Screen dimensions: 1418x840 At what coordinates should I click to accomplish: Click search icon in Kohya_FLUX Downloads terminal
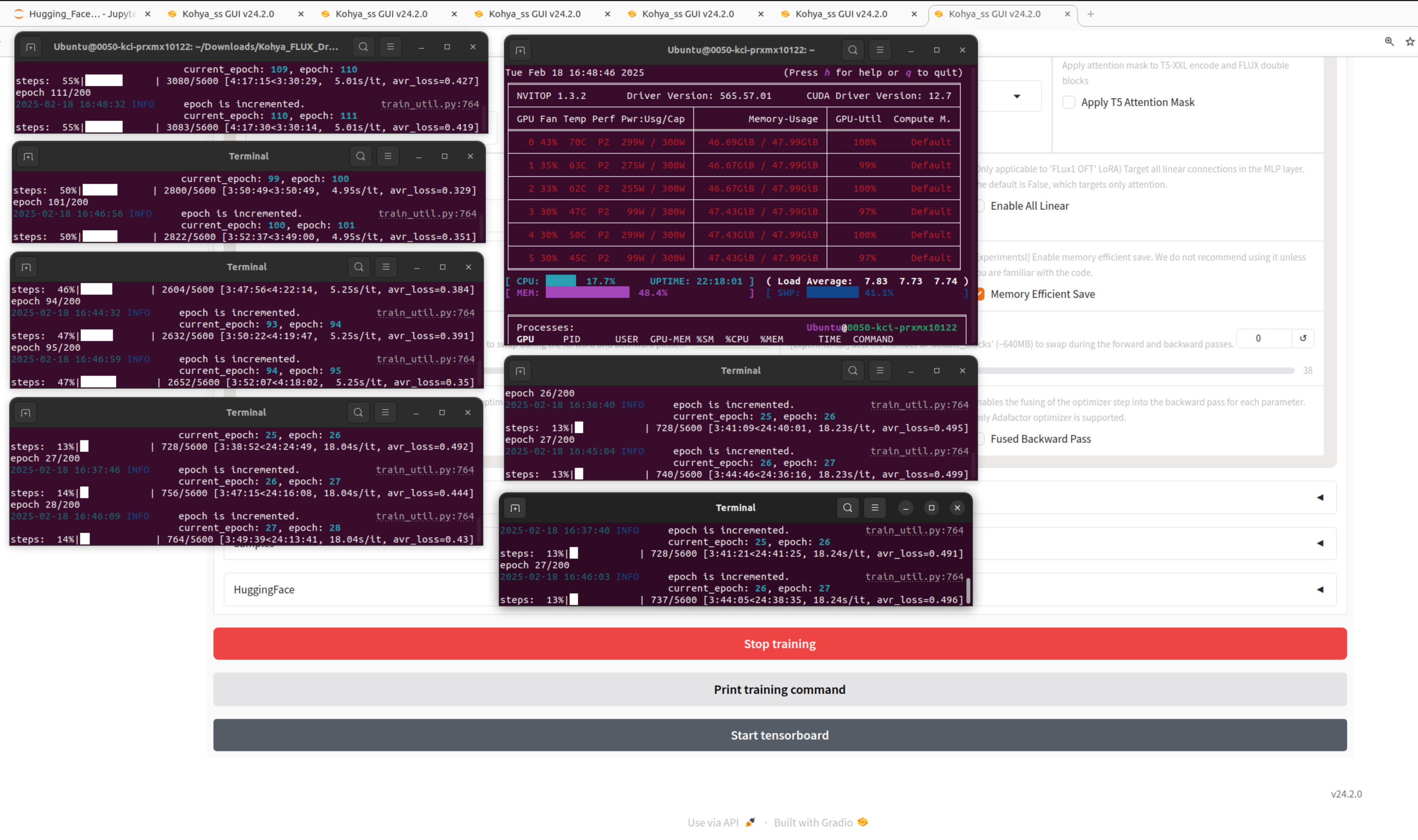tap(363, 46)
